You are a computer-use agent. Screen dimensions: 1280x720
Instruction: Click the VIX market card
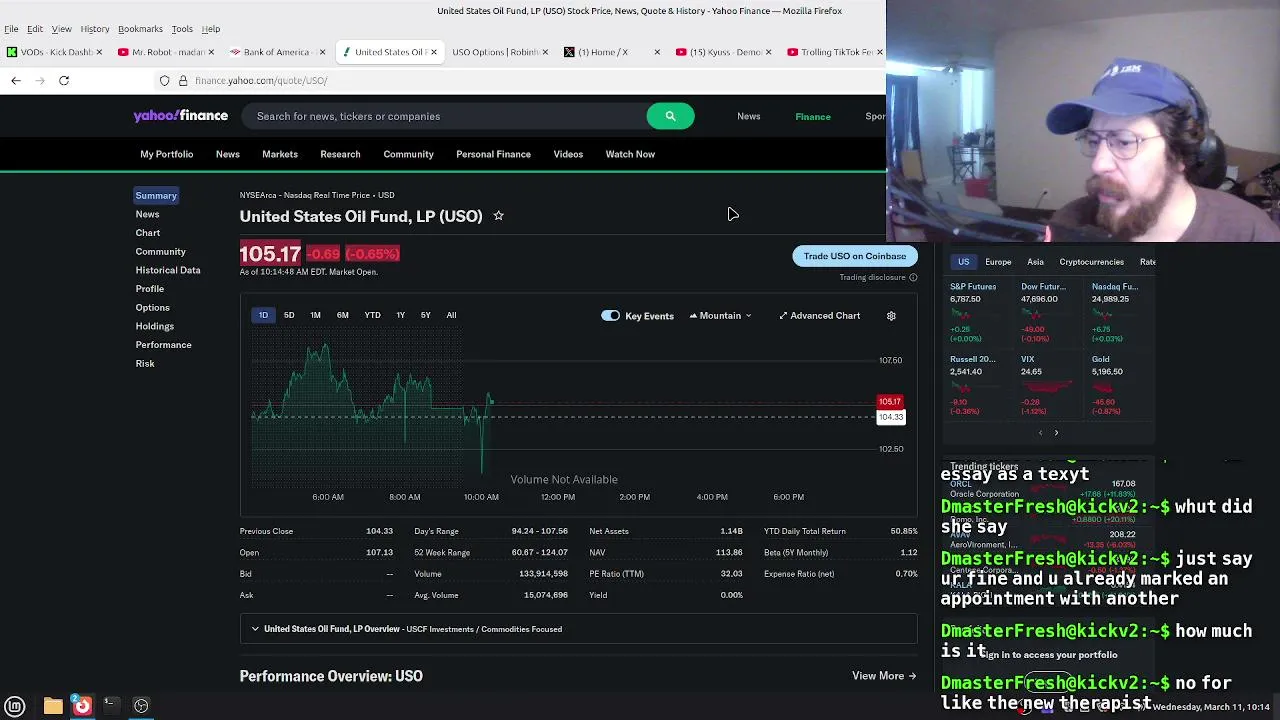pyautogui.click(x=1048, y=385)
